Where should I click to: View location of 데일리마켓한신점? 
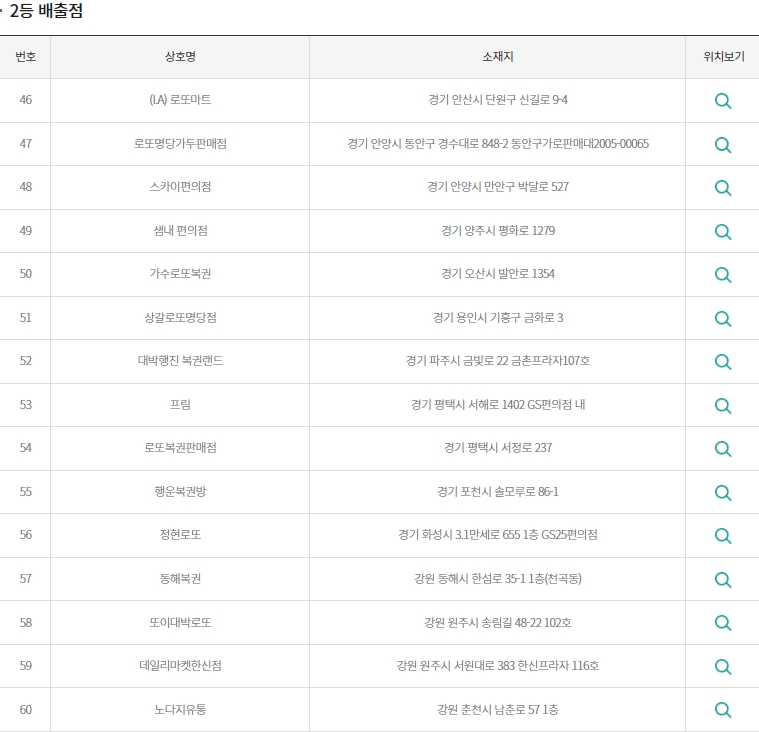point(723,667)
